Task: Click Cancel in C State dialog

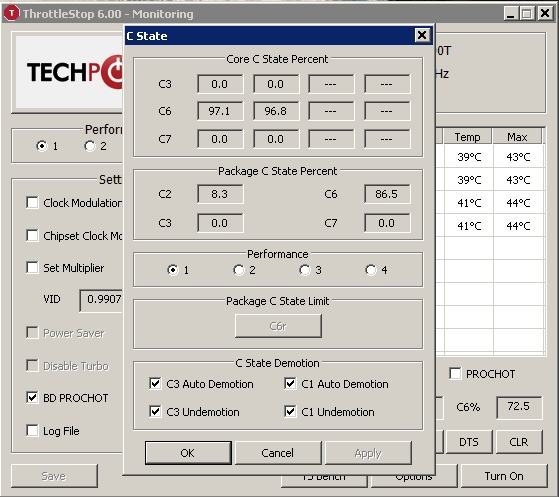Action: pos(278,453)
